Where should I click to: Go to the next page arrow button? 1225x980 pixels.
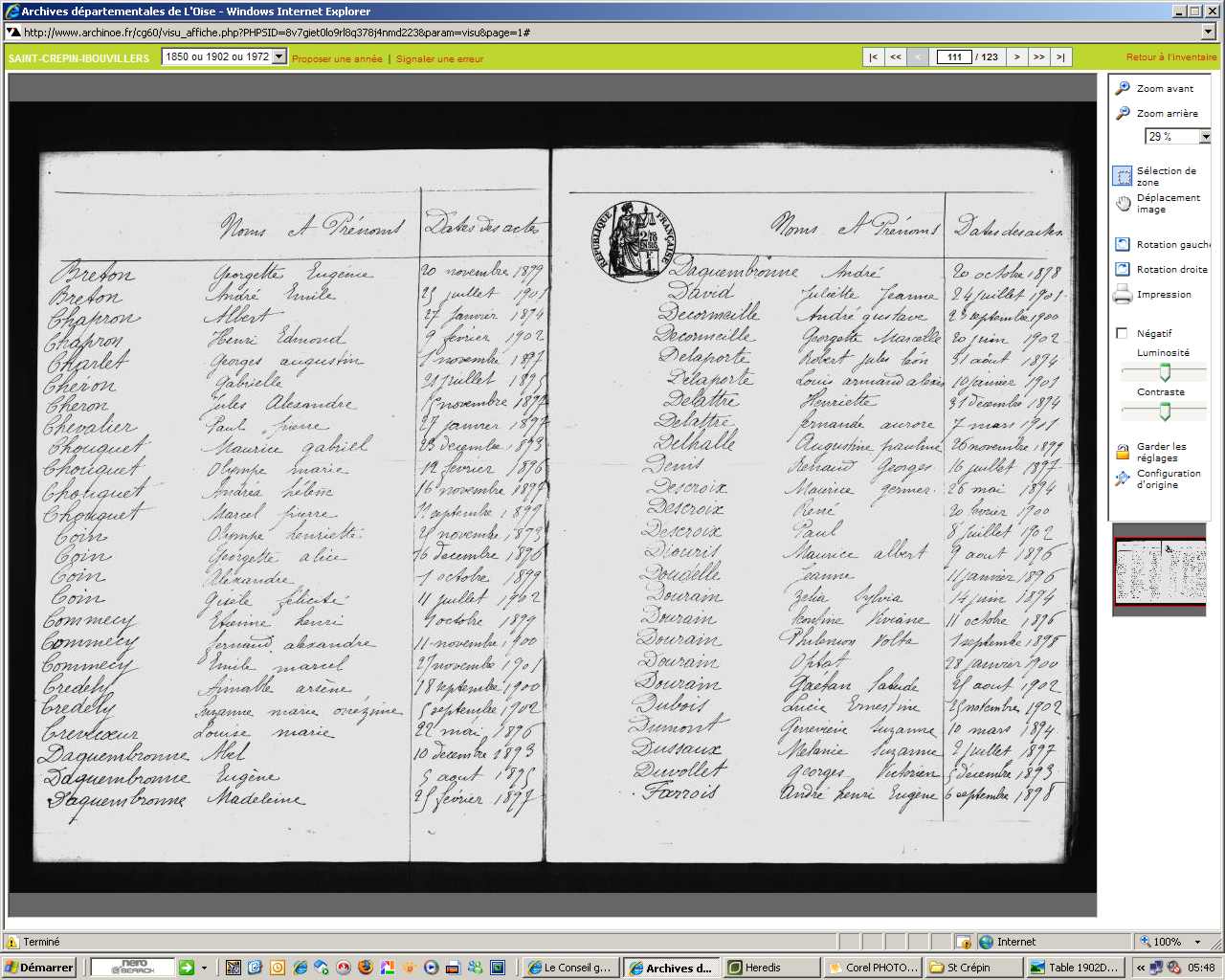[x=1016, y=57]
